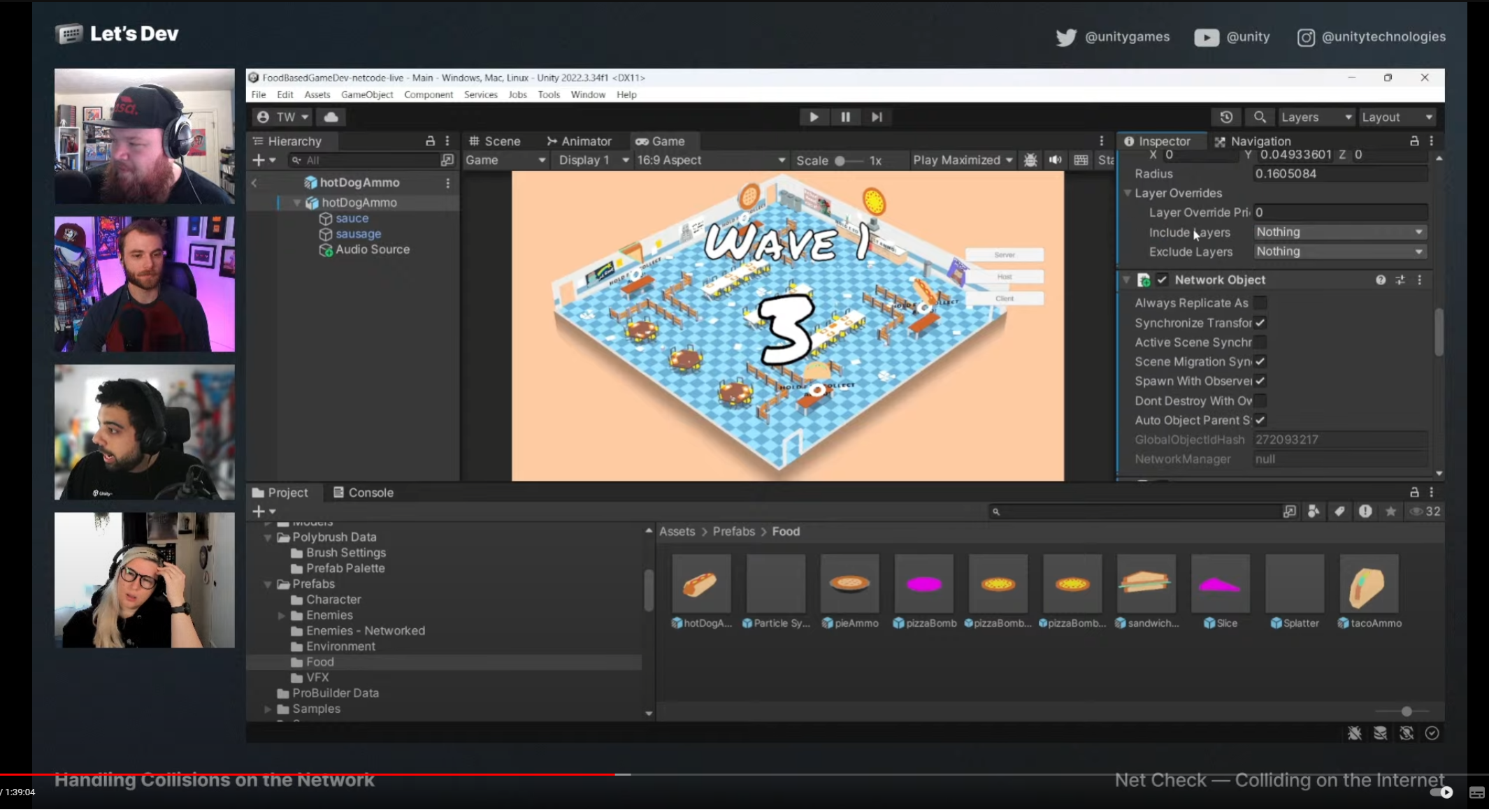This screenshot has width=1489, height=812.
Task: Uncheck Synchronize Transform checkbox
Action: [x=1260, y=323]
